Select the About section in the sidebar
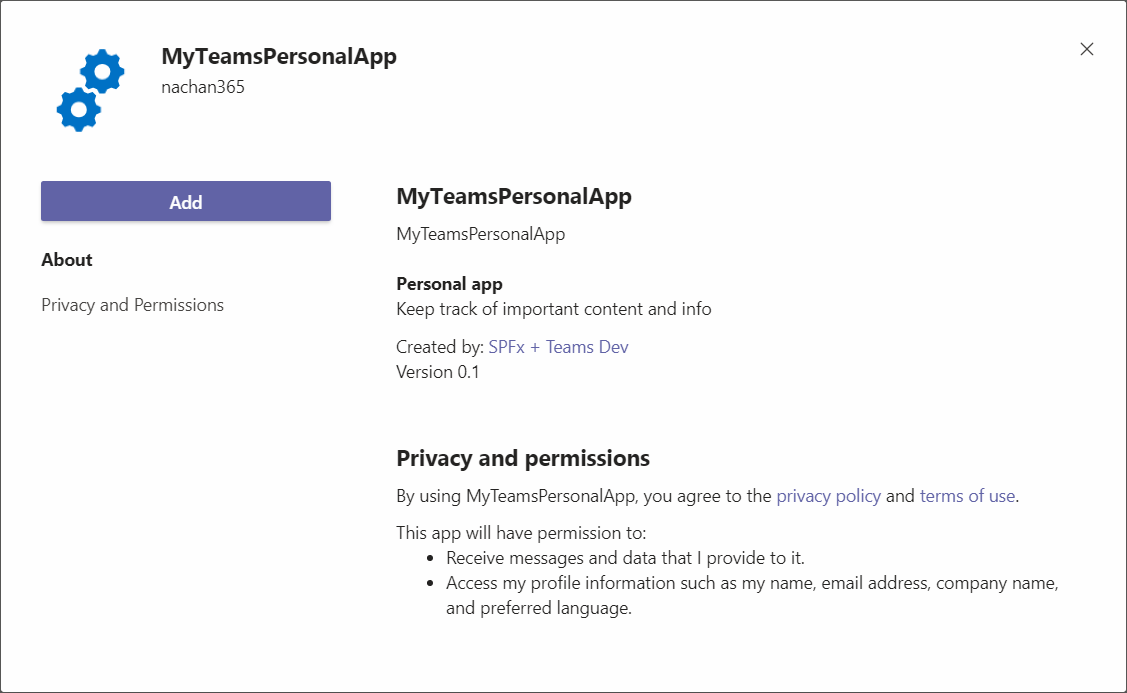1127x693 pixels. click(x=67, y=260)
